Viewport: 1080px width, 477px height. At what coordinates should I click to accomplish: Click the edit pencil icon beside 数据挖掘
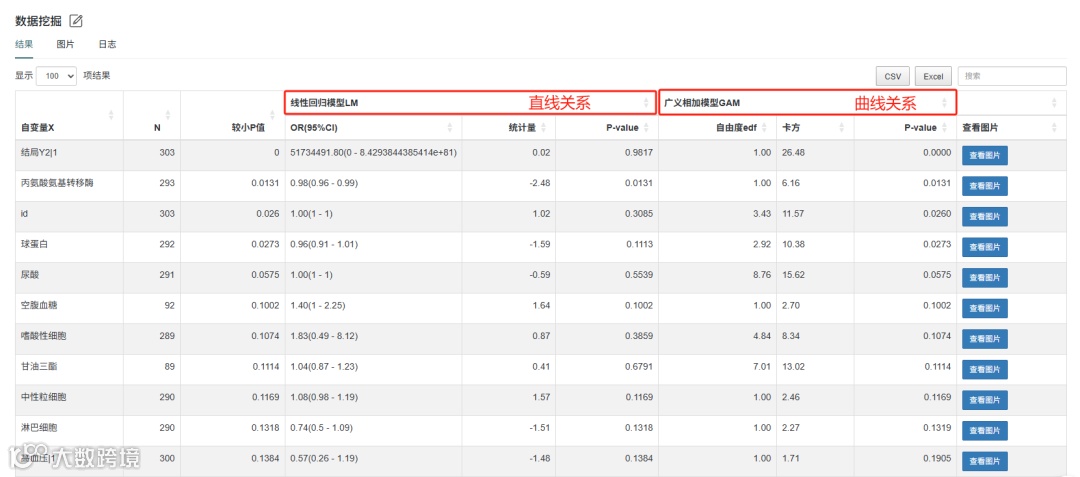[76, 21]
